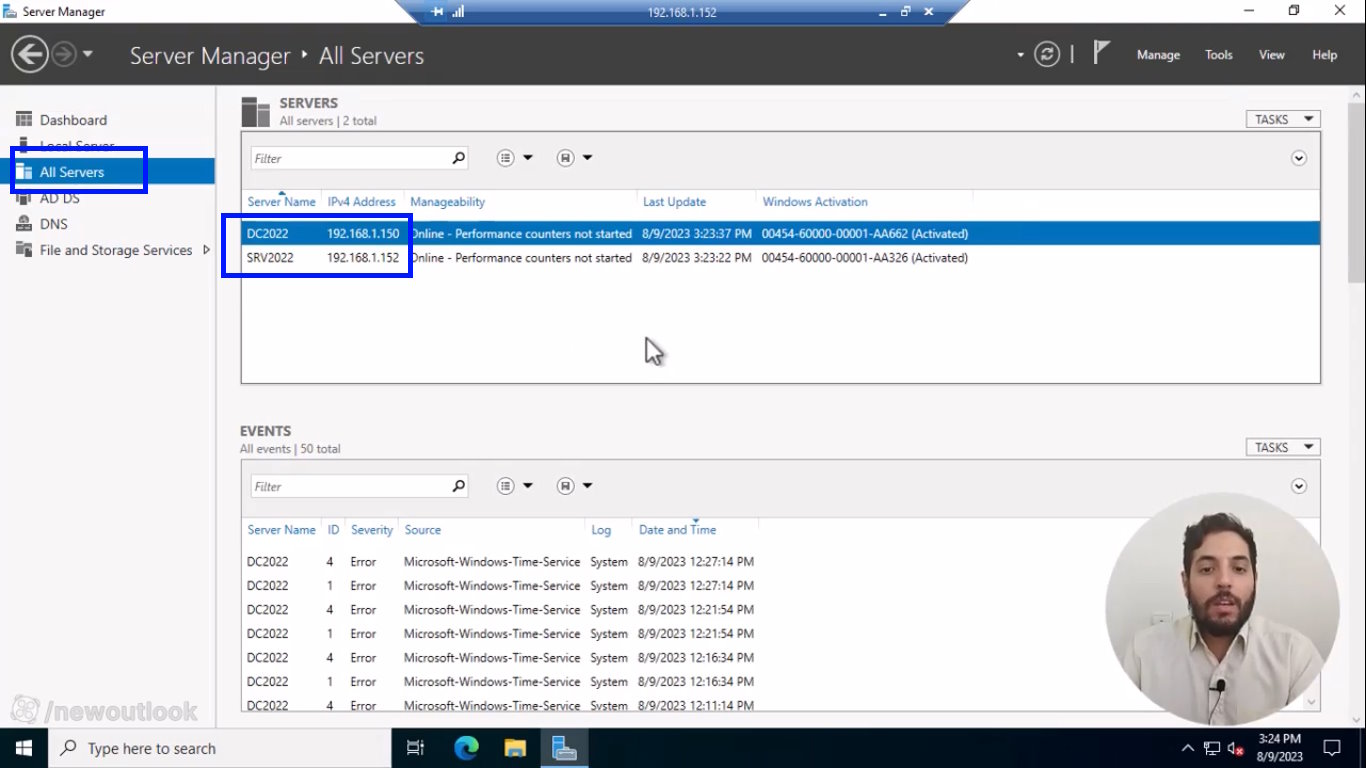Click activation ID 00454-60000-00001-AA326 cell

click(864, 258)
